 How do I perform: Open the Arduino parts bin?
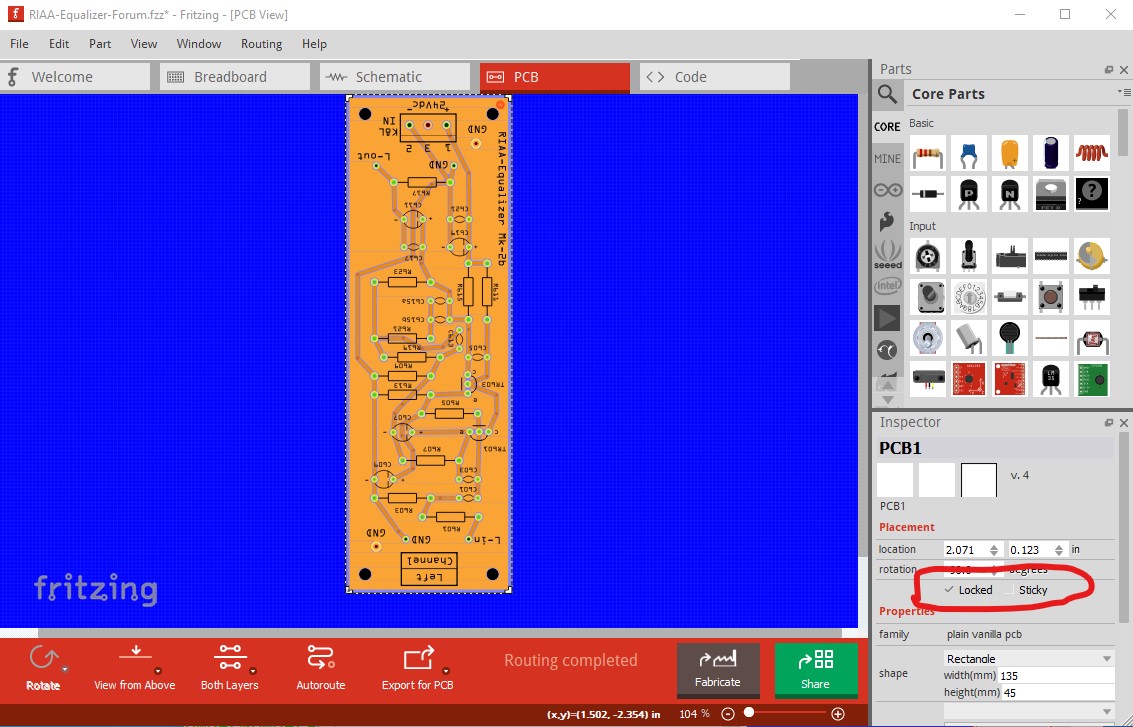point(887,190)
